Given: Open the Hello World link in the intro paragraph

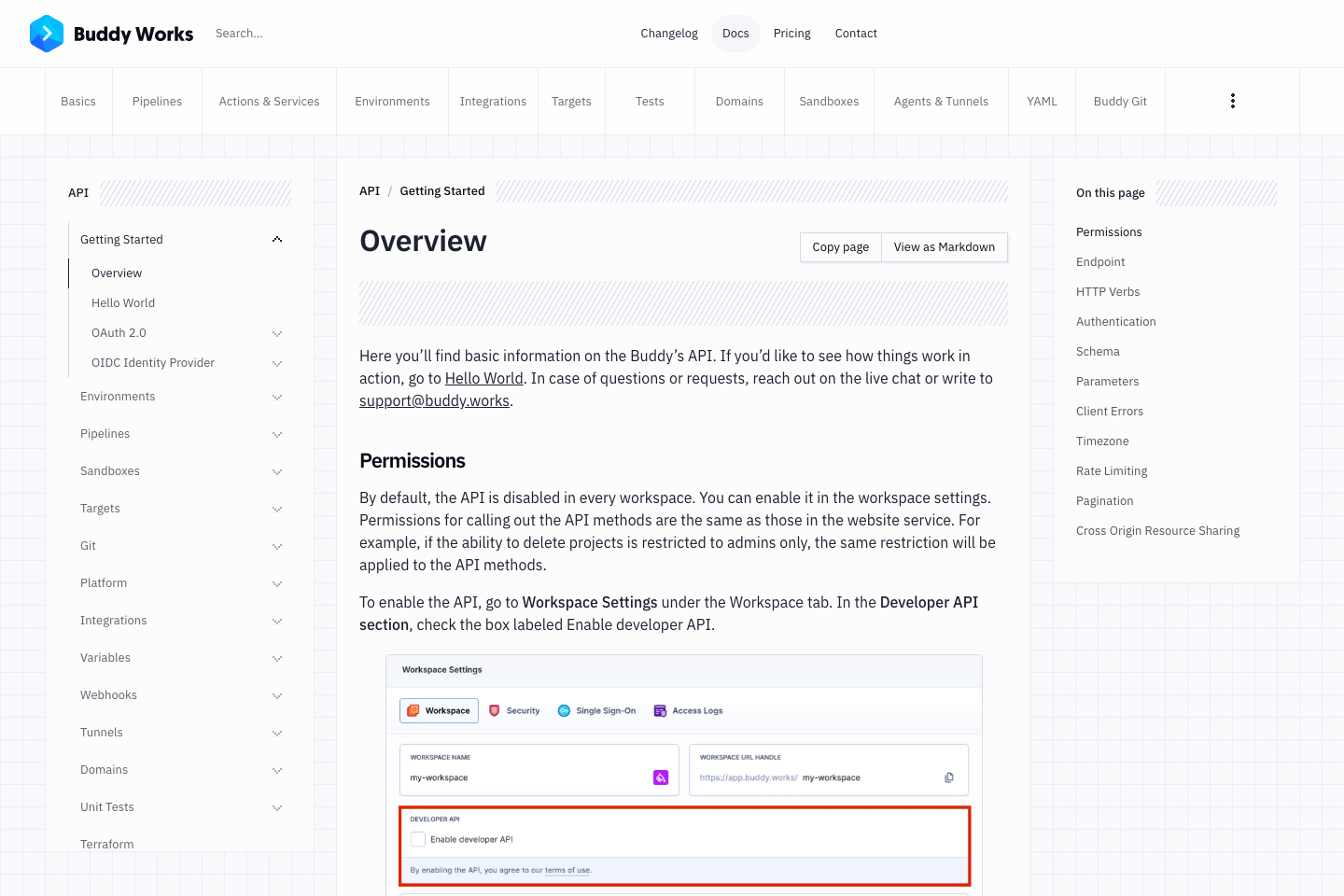Looking at the screenshot, I should 483,378.
